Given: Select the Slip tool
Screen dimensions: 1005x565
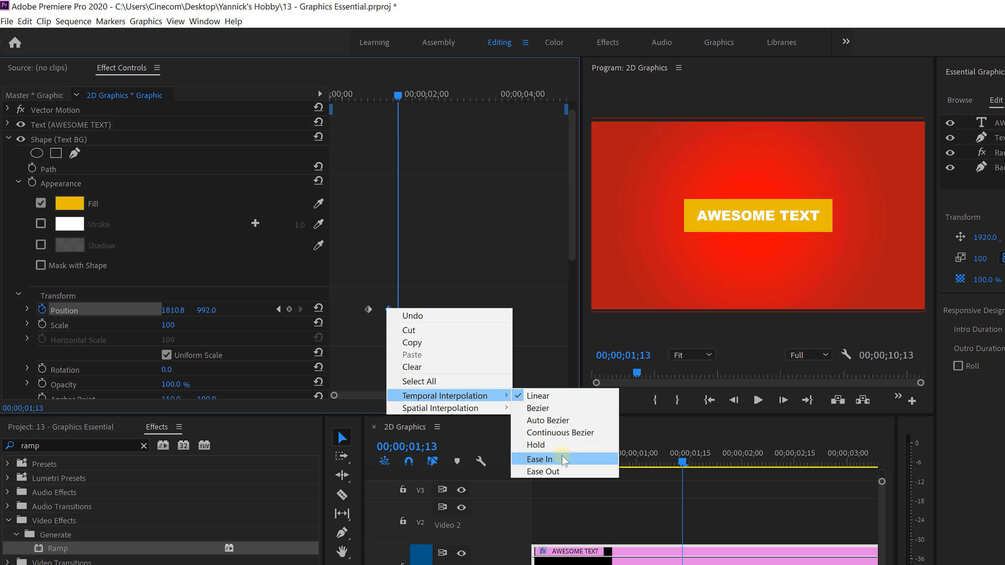Looking at the screenshot, I should click(x=342, y=513).
